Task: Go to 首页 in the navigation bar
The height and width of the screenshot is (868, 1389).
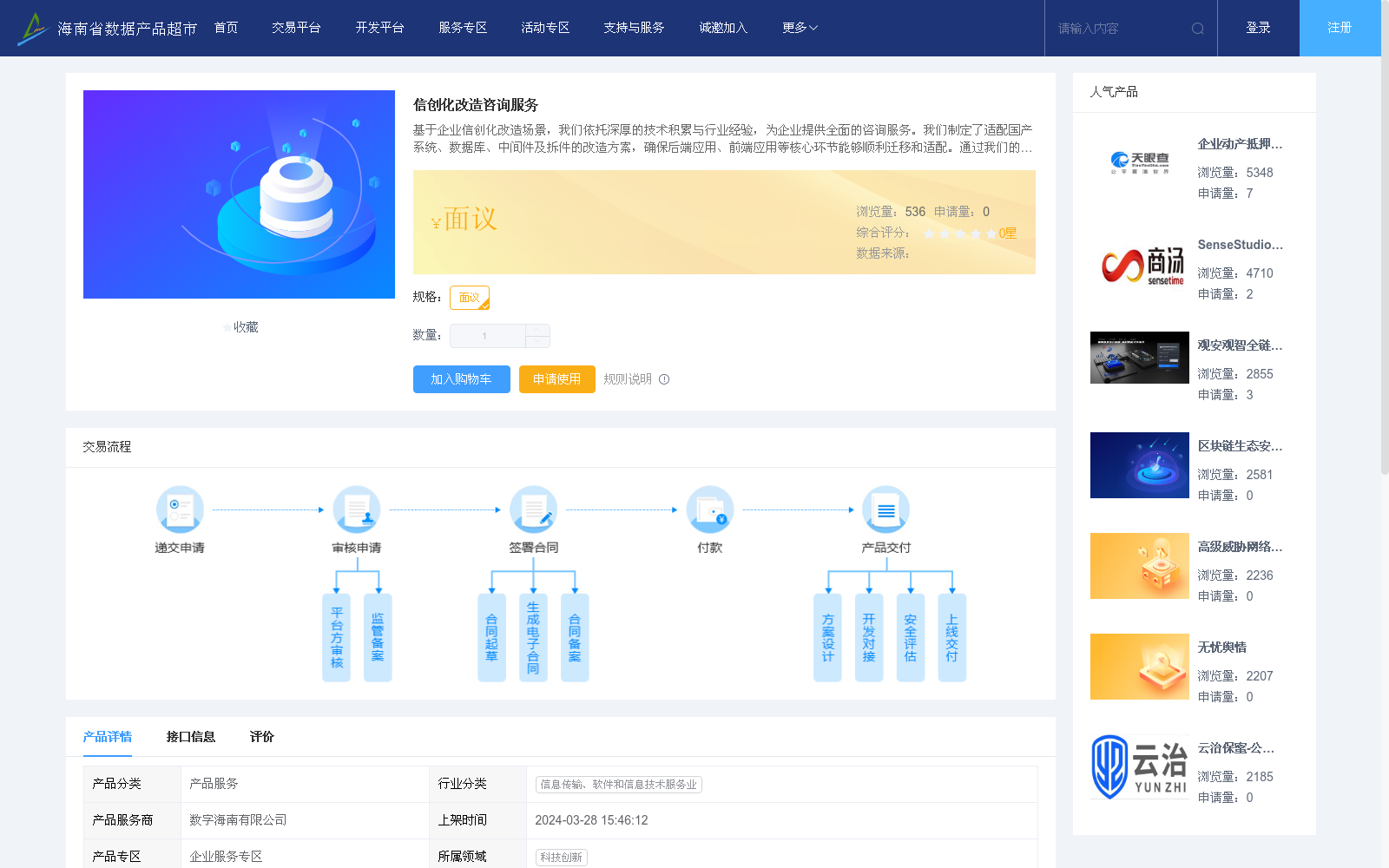Action: click(227, 28)
